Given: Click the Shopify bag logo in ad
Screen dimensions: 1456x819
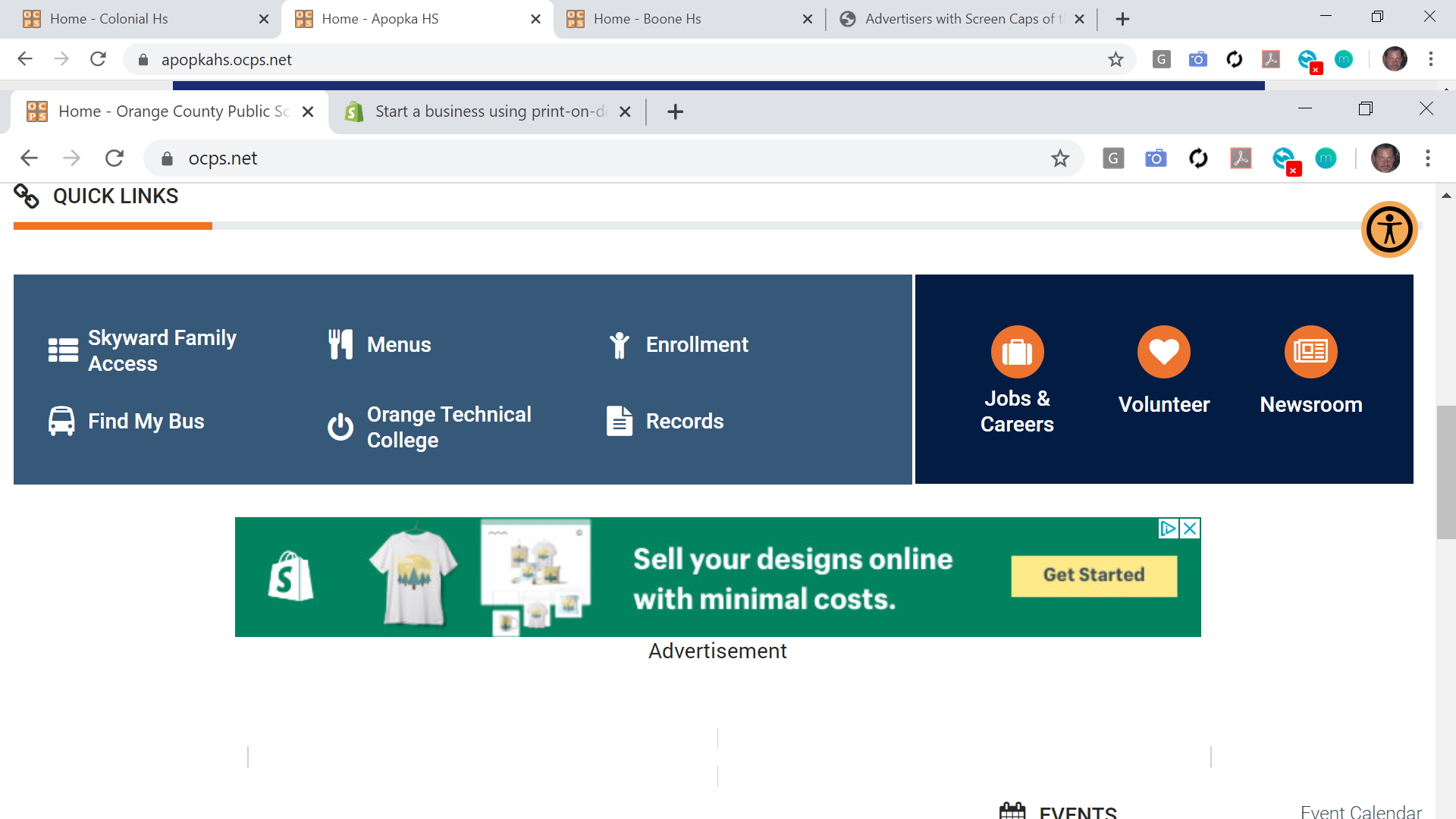Looking at the screenshot, I should click(x=290, y=576).
